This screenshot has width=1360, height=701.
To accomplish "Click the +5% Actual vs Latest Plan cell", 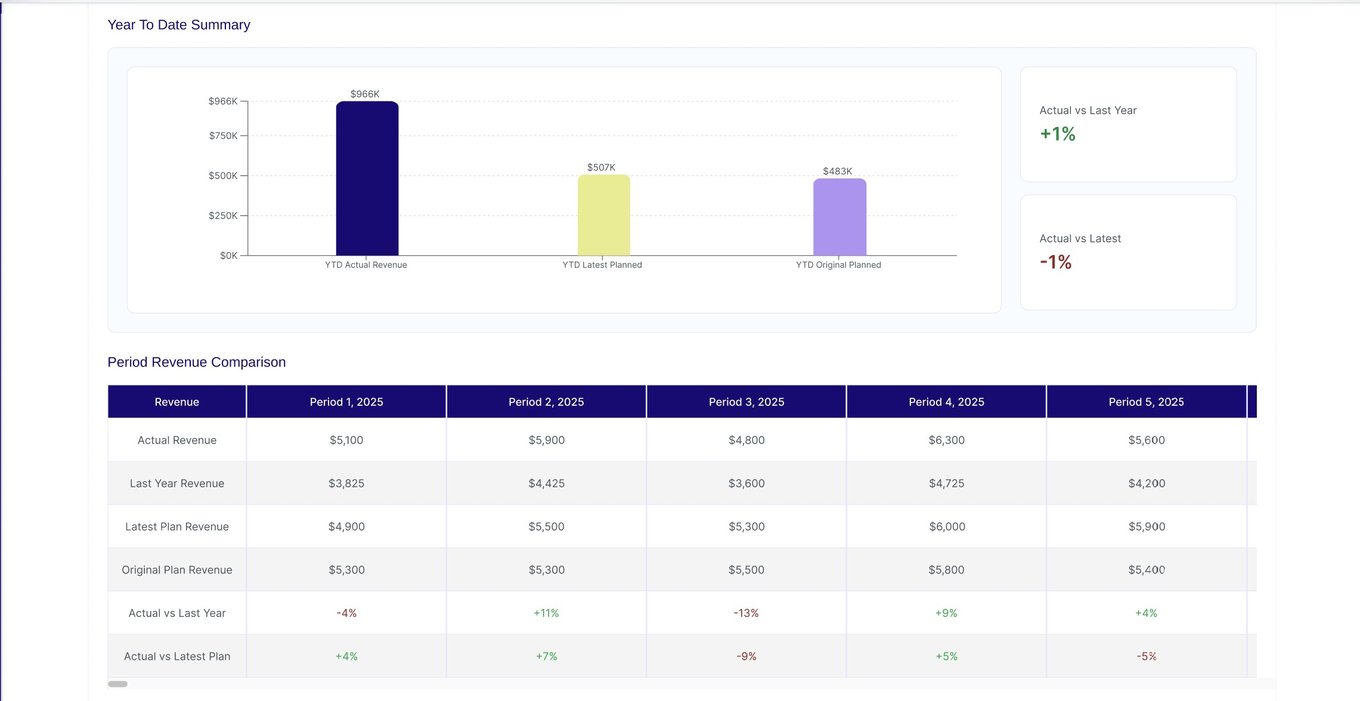I will pyautogui.click(x=947, y=657).
